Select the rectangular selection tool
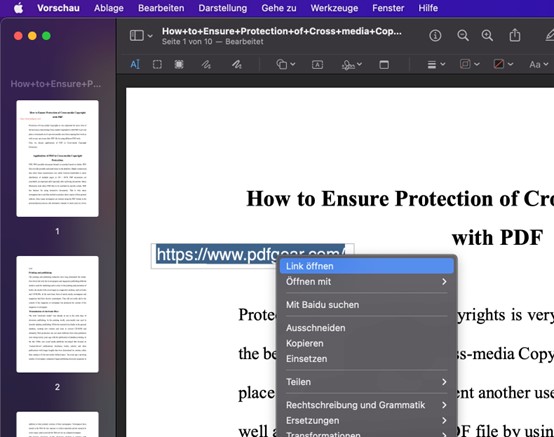 tap(157, 64)
